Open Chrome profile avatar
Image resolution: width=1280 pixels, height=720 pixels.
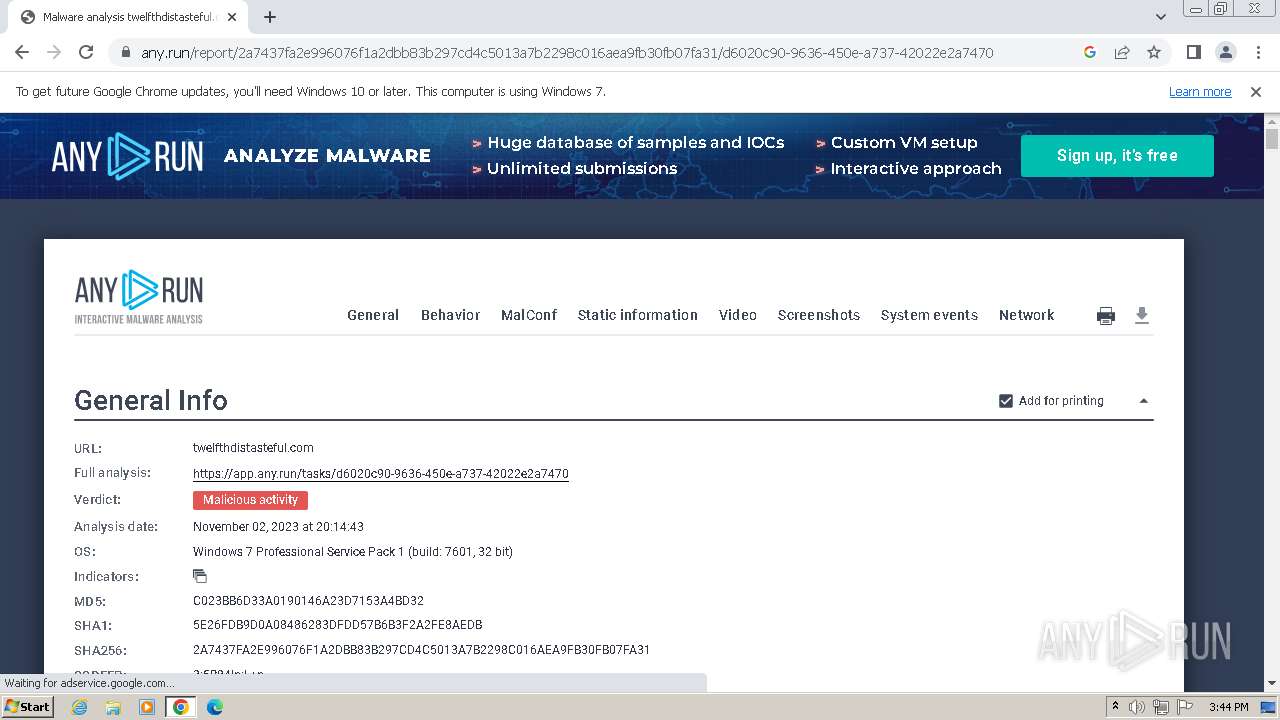click(1225, 52)
